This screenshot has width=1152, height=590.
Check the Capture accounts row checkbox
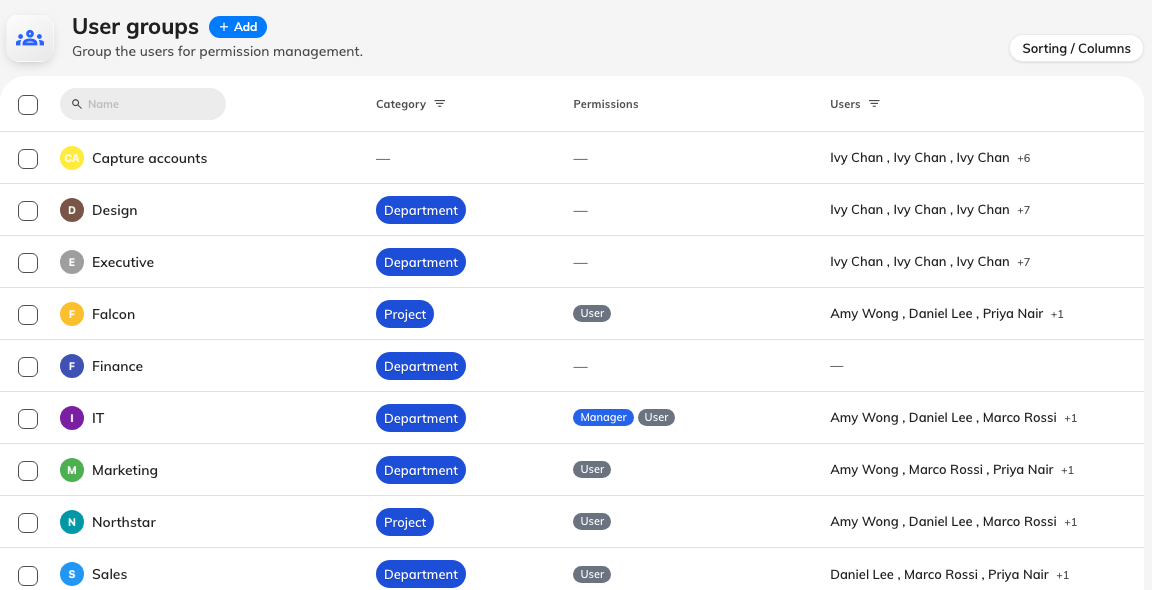point(28,158)
